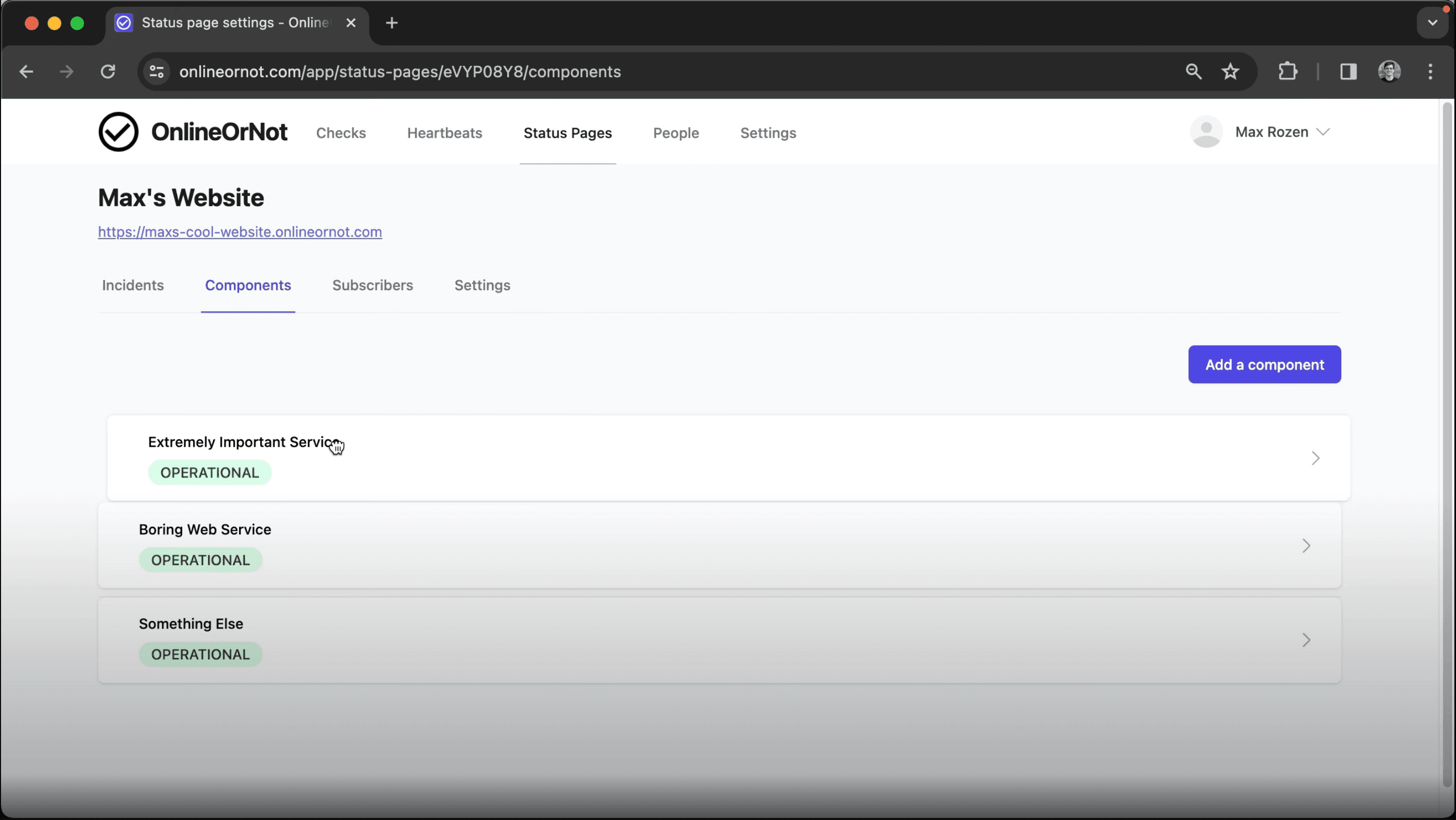Click the Something Else operational status badge

pos(200,654)
